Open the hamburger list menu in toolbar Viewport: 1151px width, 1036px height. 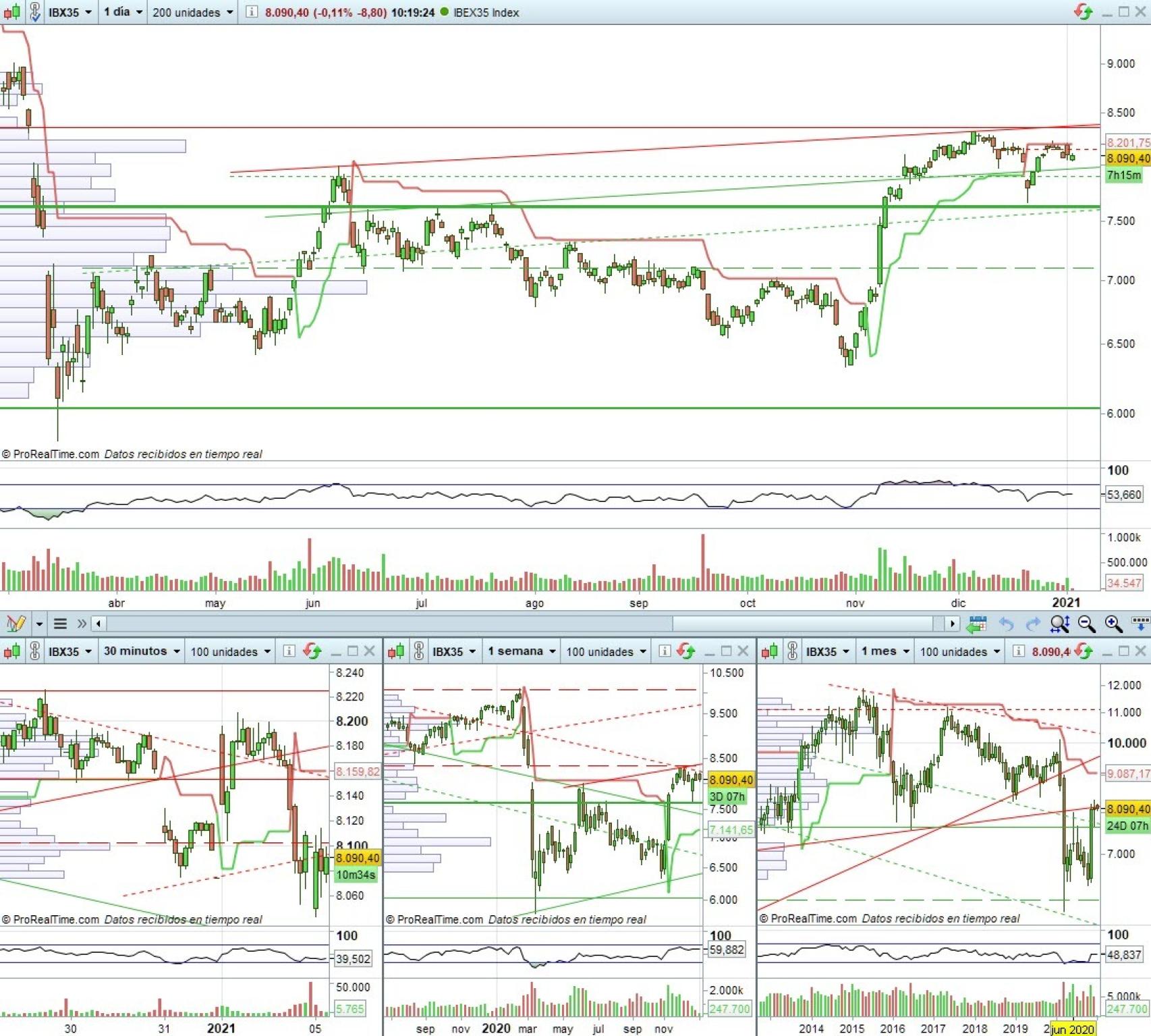60,624
